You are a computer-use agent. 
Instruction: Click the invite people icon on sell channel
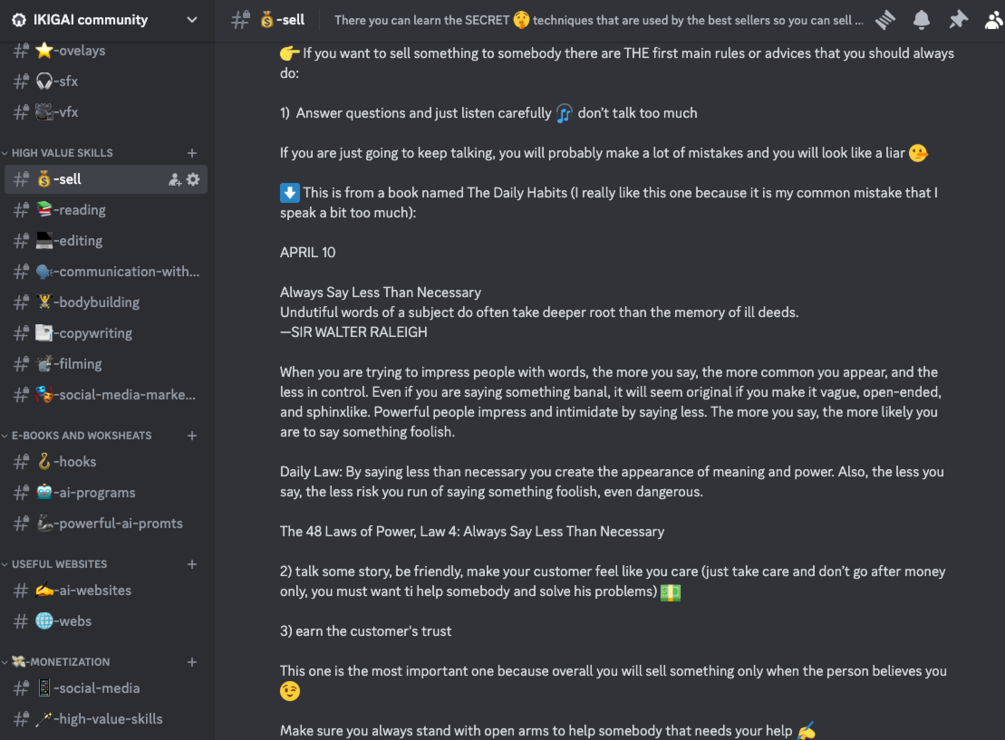(x=175, y=180)
